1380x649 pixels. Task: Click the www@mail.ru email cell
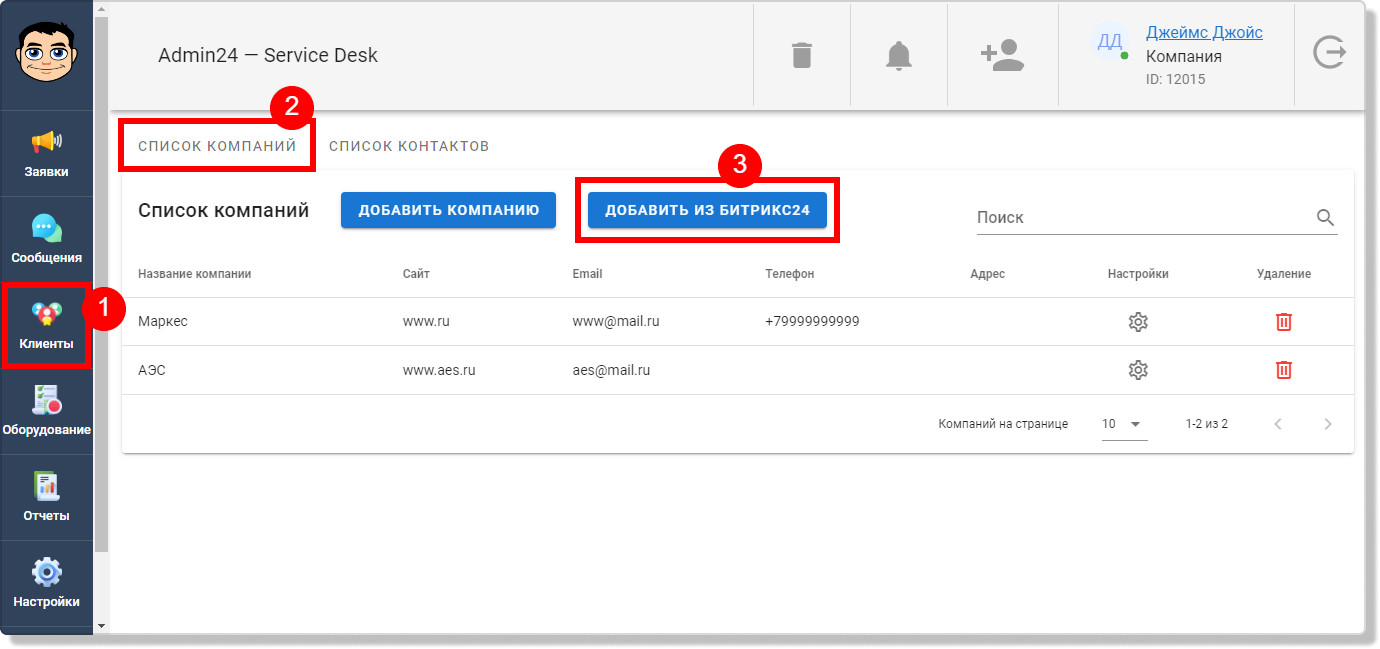[616, 322]
